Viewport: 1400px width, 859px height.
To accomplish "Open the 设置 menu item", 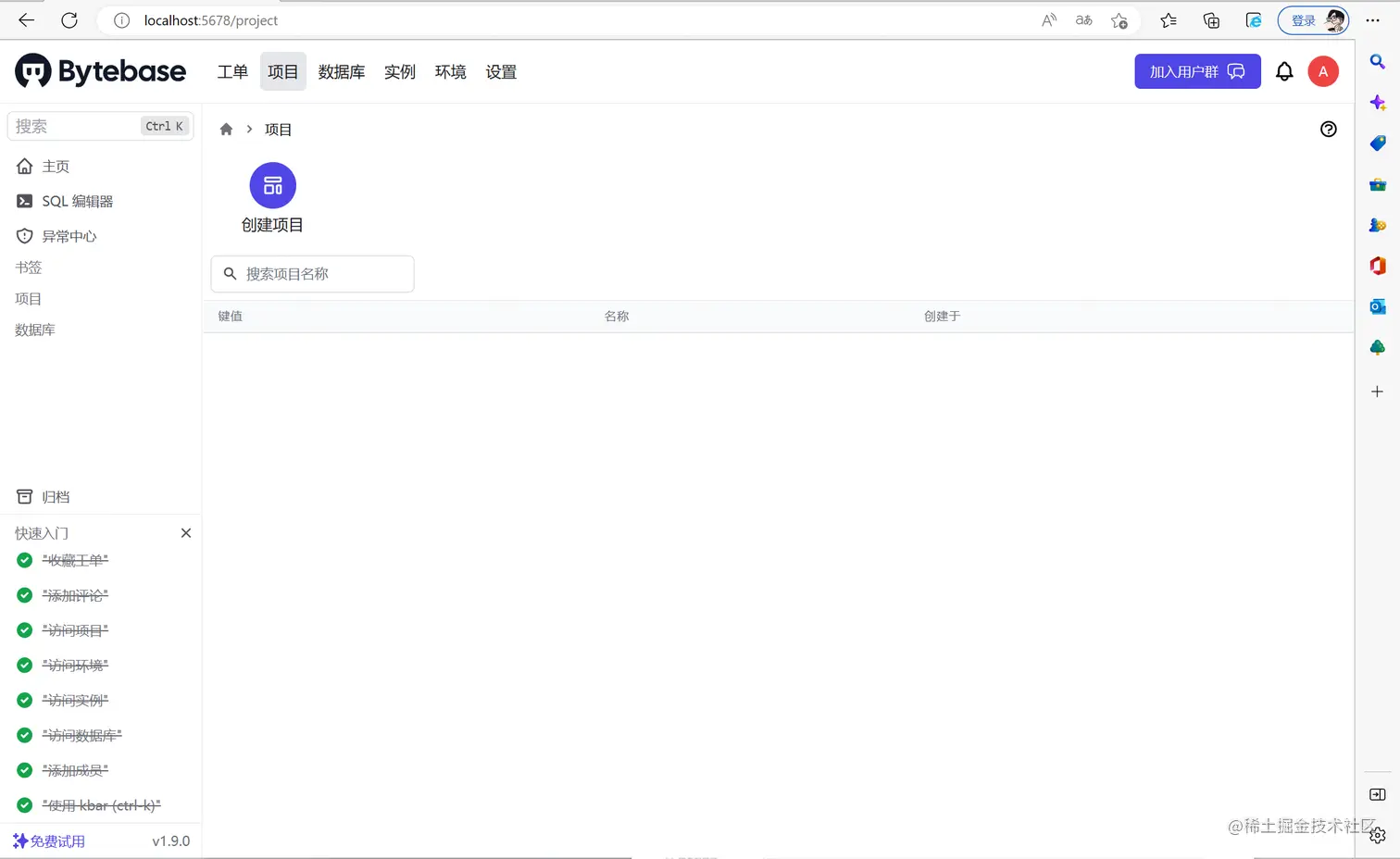I will 501,71.
